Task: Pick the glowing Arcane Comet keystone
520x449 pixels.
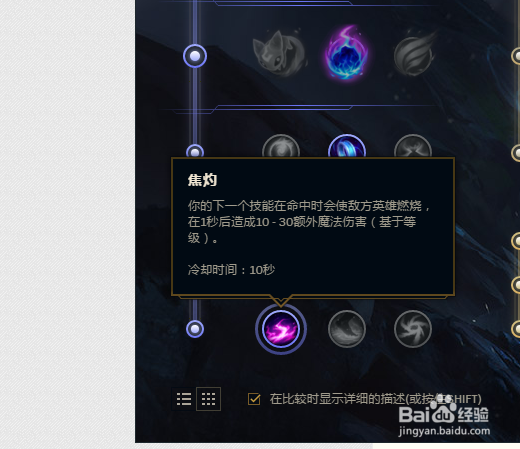Action: [347, 53]
